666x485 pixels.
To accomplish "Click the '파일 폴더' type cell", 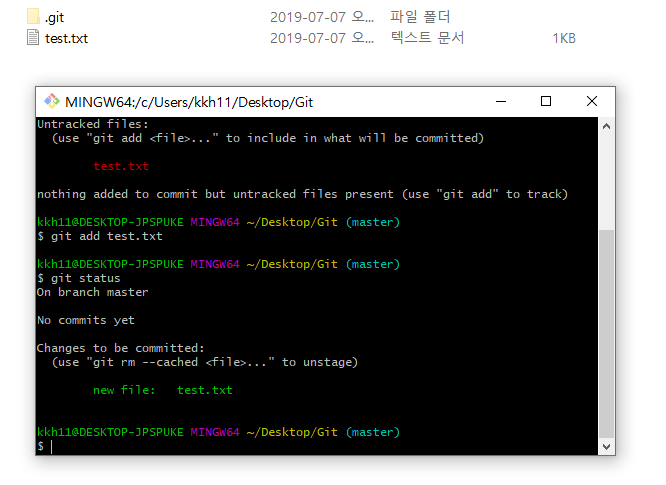I will click(x=420, y=17).
